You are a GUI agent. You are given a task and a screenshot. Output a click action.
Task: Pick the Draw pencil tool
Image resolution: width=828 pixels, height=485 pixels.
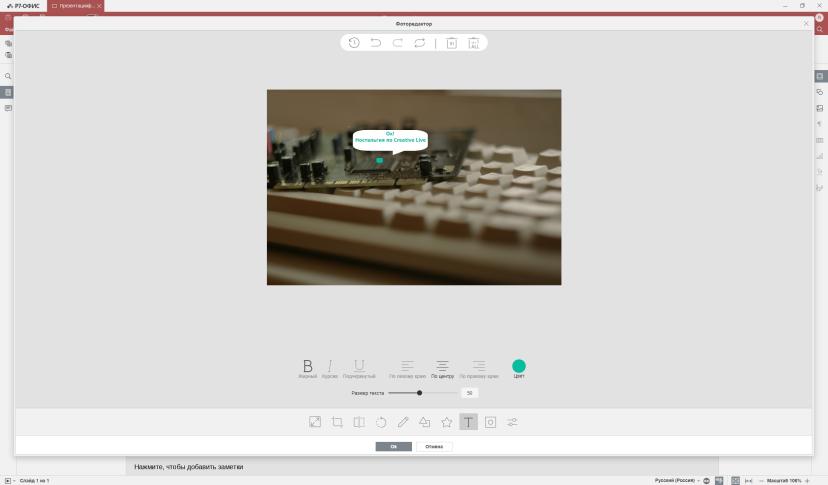pyautogui.click(x=403, y=422)
